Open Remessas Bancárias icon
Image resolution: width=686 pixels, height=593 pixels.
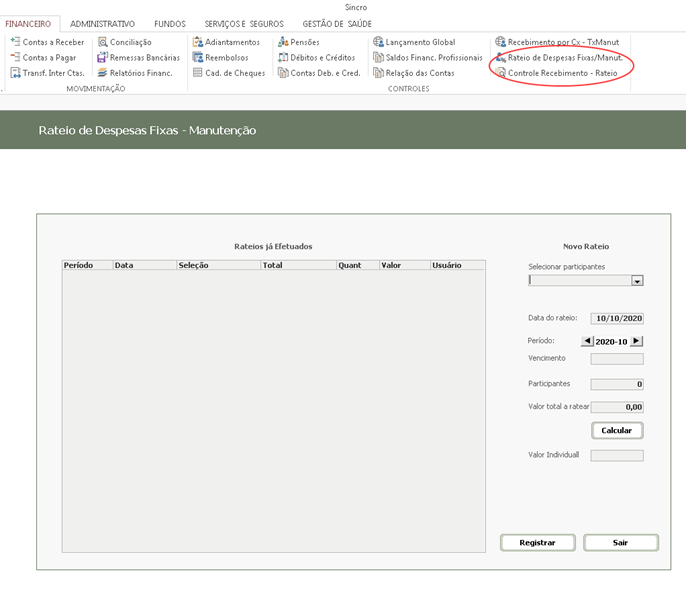(x=102, y=58)
